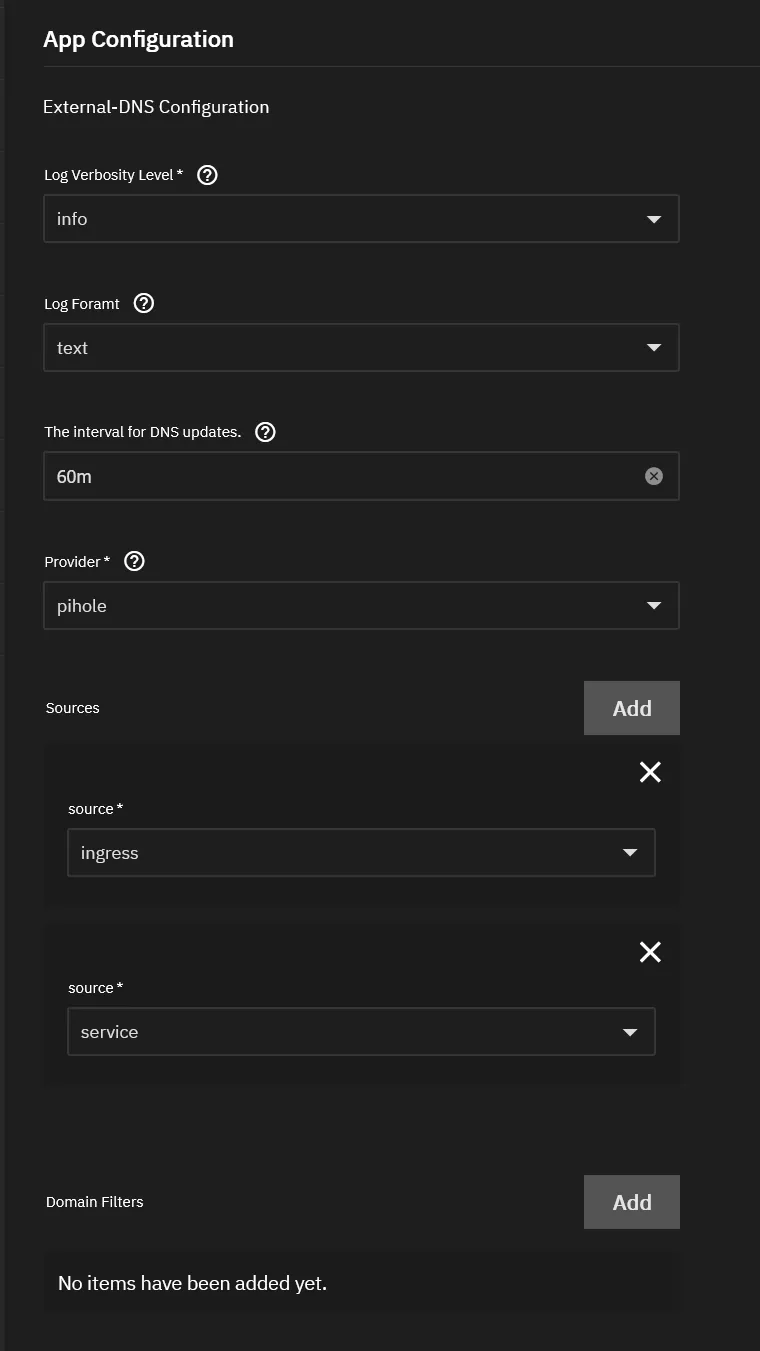Open the service source dropdown

pos(361,1031)
